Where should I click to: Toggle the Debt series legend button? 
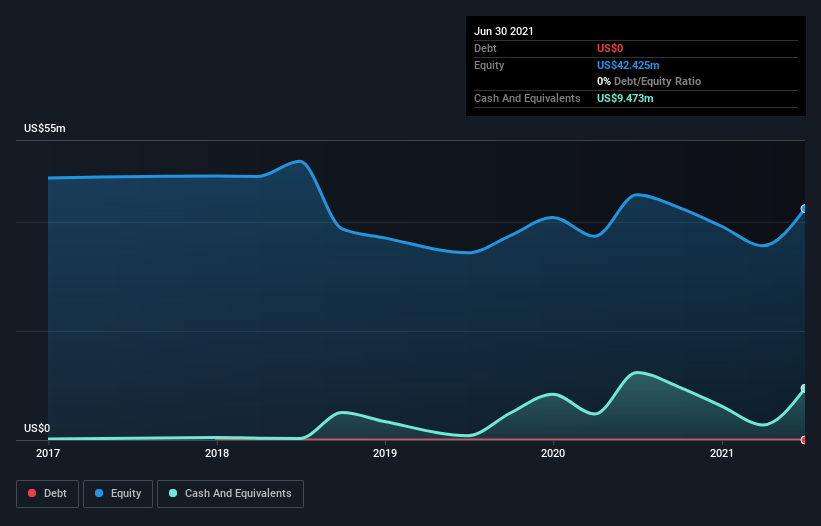pos(47,494)
